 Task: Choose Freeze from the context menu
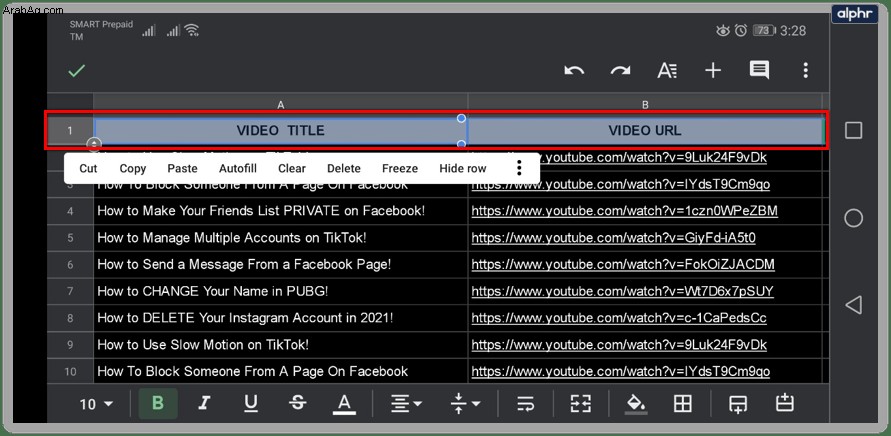click(400, 168)
